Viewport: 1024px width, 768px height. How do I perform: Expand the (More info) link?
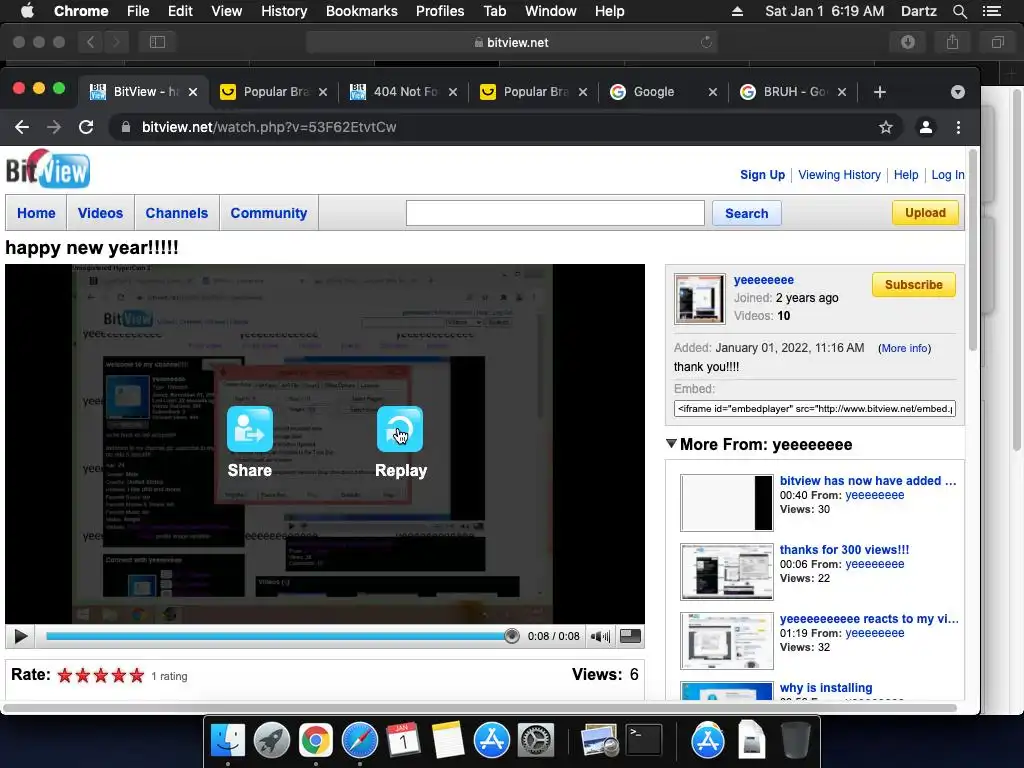point(904,348)
